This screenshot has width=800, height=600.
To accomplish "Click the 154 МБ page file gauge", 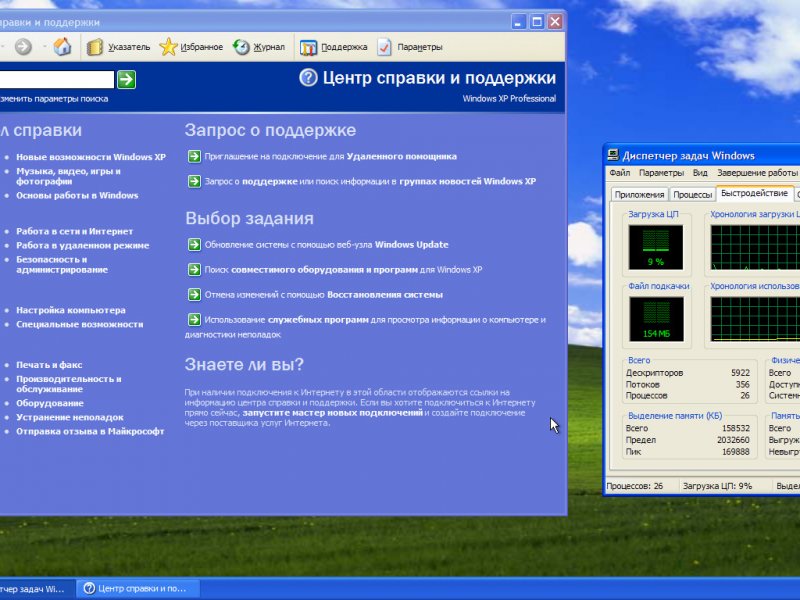I will [x=656, y=319].
